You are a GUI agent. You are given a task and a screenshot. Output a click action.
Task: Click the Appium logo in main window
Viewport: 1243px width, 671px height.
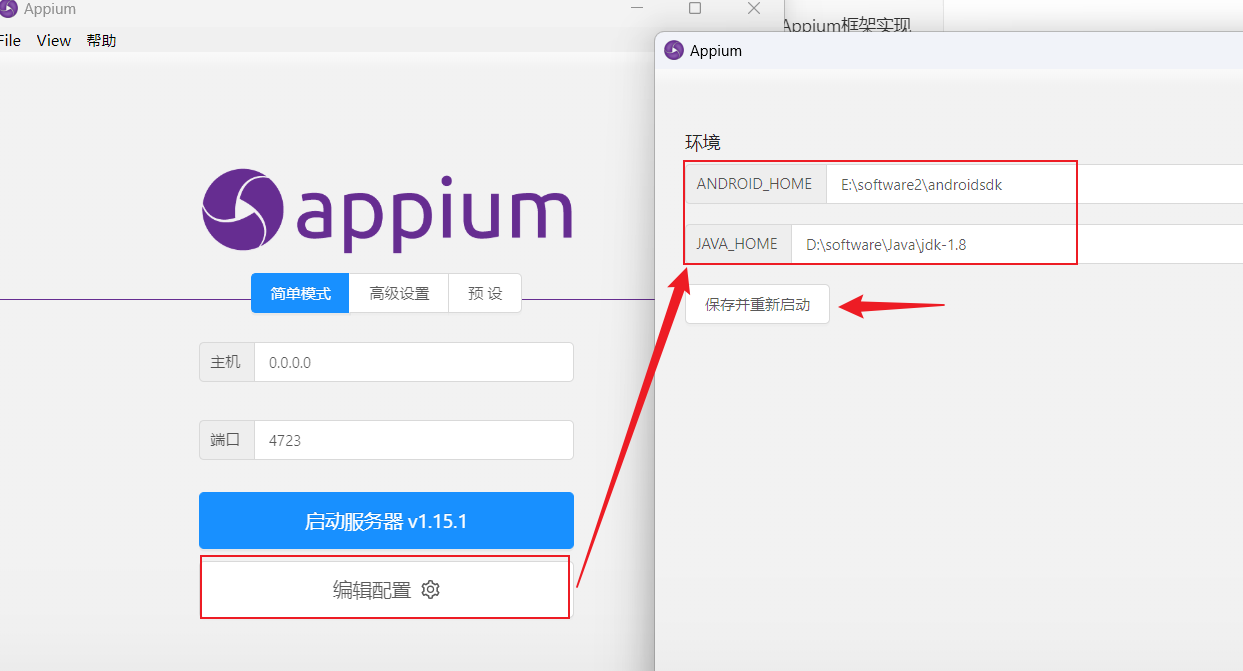(x=387, y=210)
